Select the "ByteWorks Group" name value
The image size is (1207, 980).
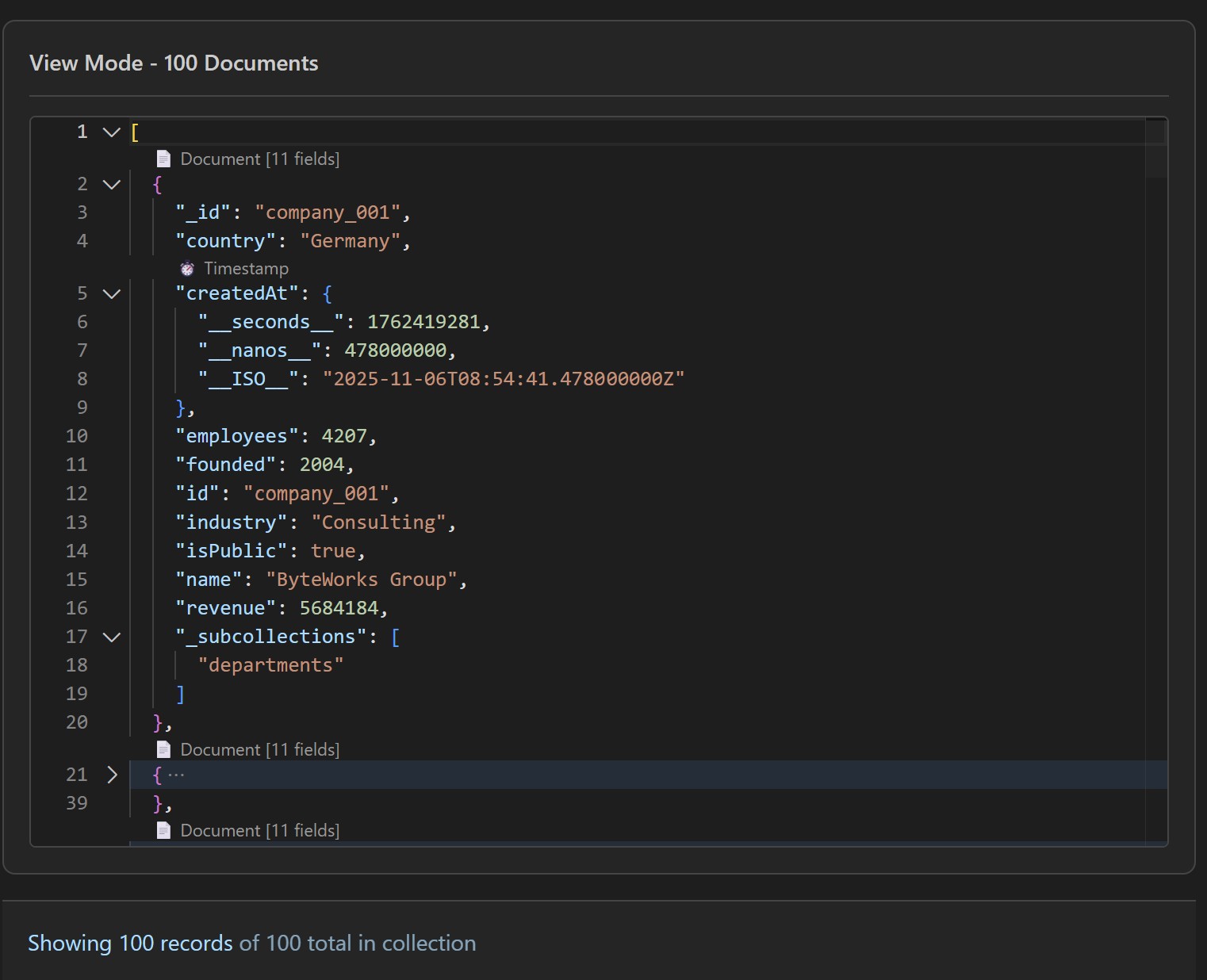pos(364,579)
